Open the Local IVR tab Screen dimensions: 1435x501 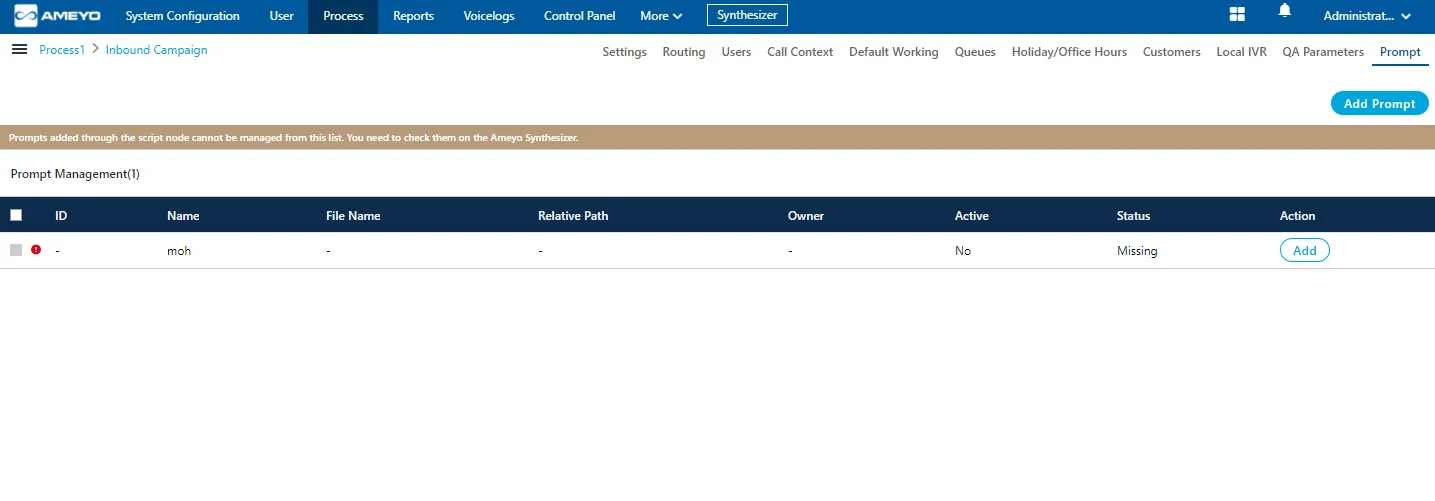click(x=1242, y=52)
